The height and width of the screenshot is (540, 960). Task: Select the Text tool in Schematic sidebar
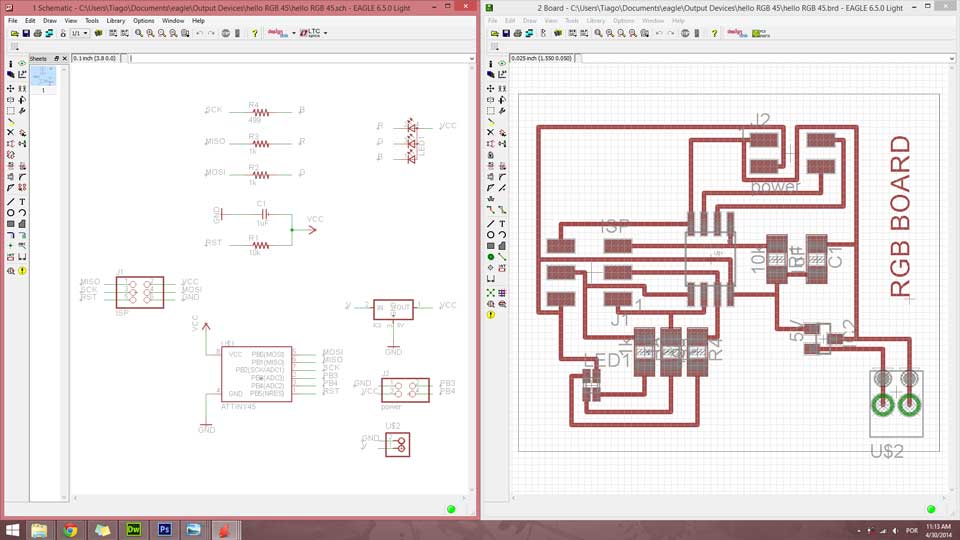tap(22, 201)
